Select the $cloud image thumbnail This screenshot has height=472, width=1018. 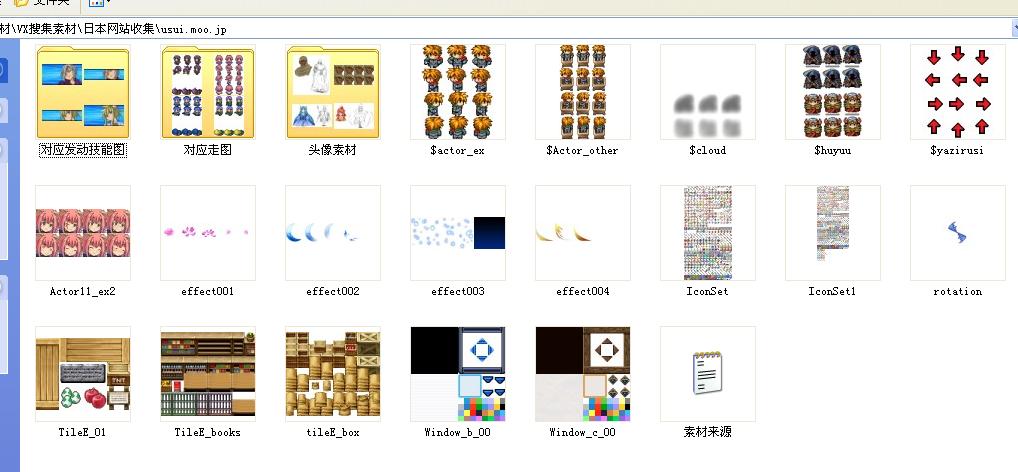708,92
